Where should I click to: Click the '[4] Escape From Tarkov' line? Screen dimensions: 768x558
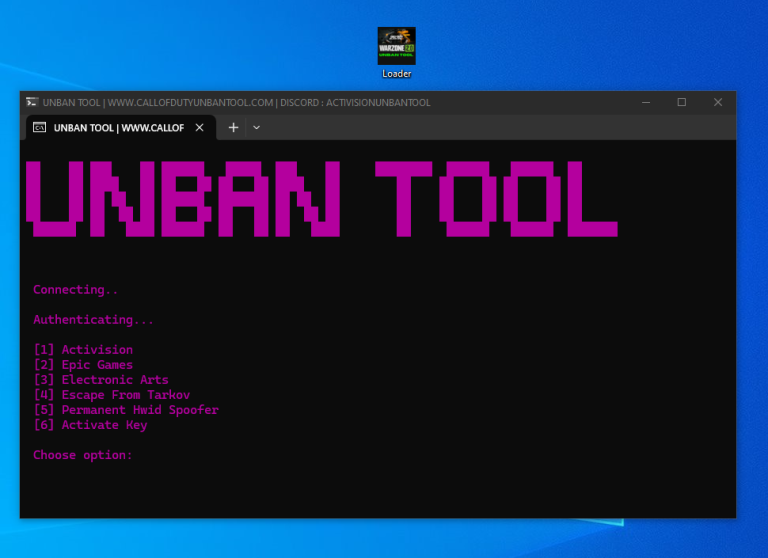[x=112, y=395]
